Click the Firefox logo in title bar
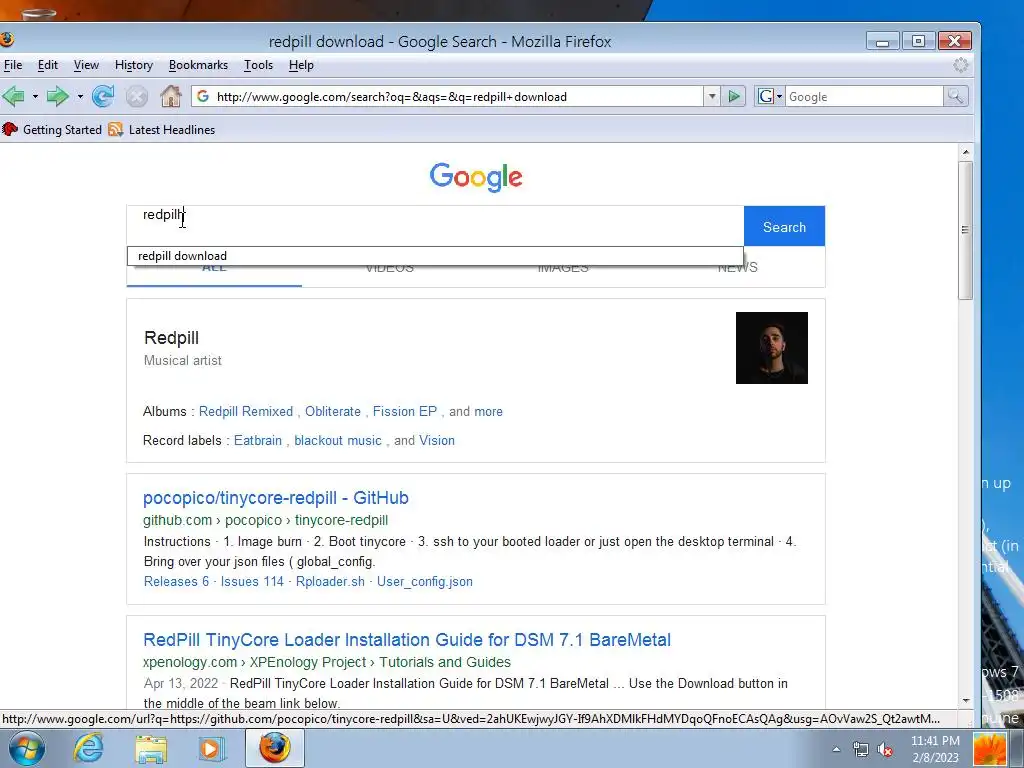1024x768 pixels. coord(7,40)
